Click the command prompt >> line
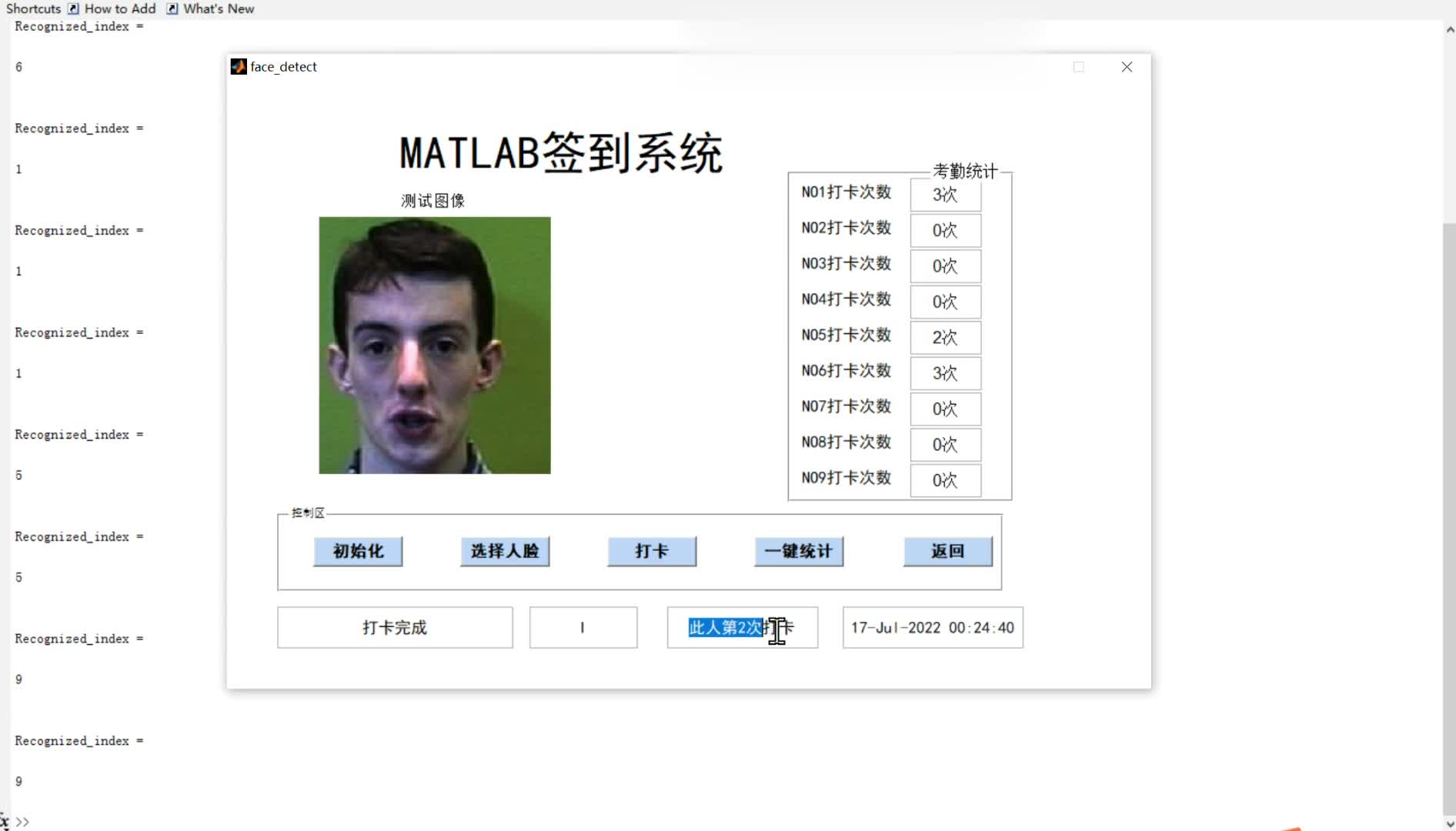Screen dimensions: 1456x831 [x=23, y=822]
